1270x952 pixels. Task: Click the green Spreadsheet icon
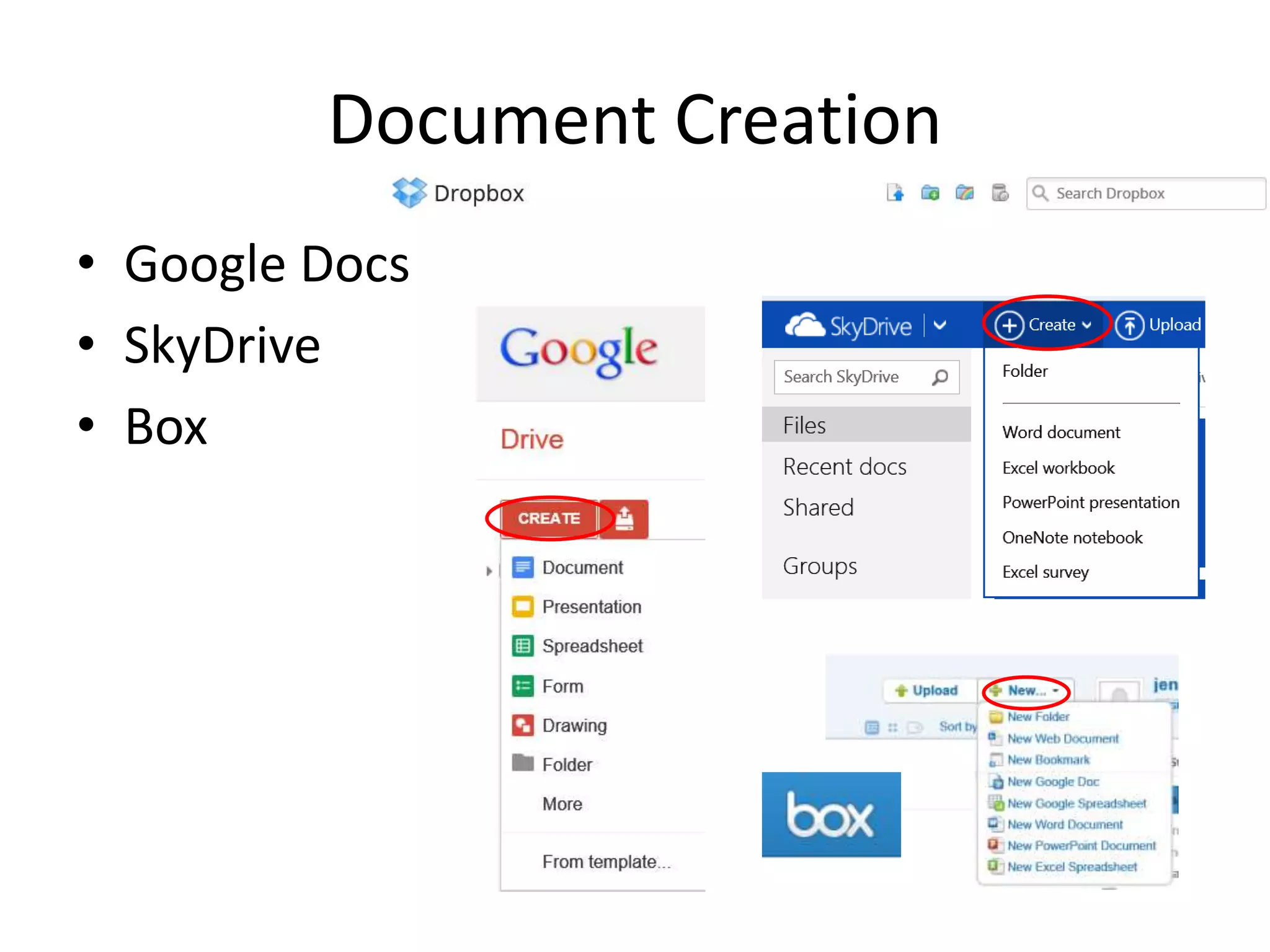click(522, 646)
